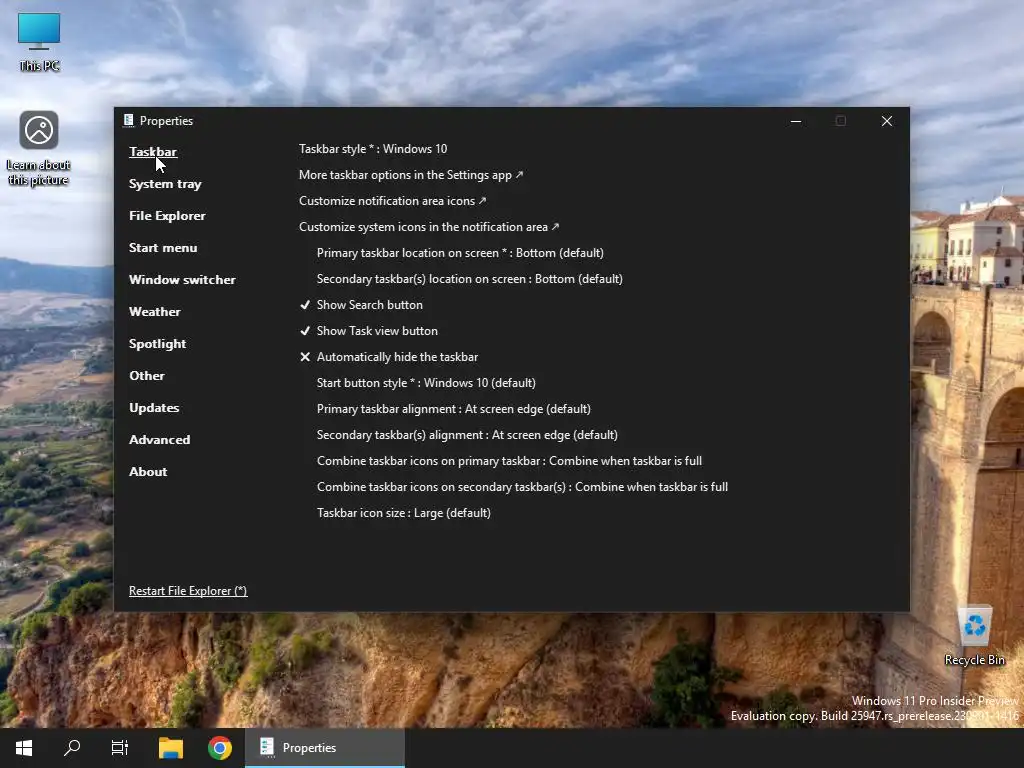This screenshot has height=768, width=1024.
Task: Change Secondary taskbar(s) location on screen
Action: point(470,279)
